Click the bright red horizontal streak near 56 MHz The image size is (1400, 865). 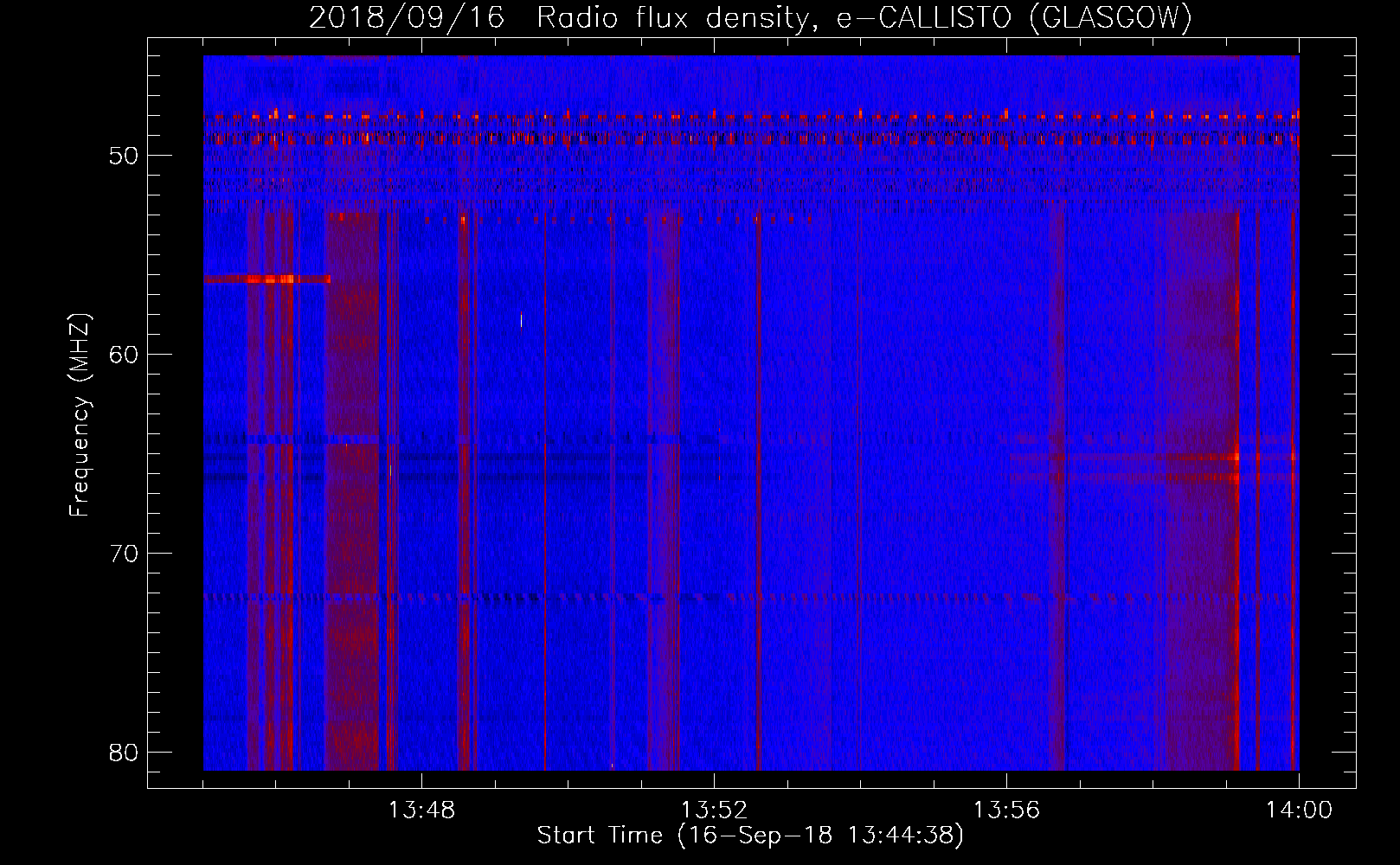(x=267, y=279)
